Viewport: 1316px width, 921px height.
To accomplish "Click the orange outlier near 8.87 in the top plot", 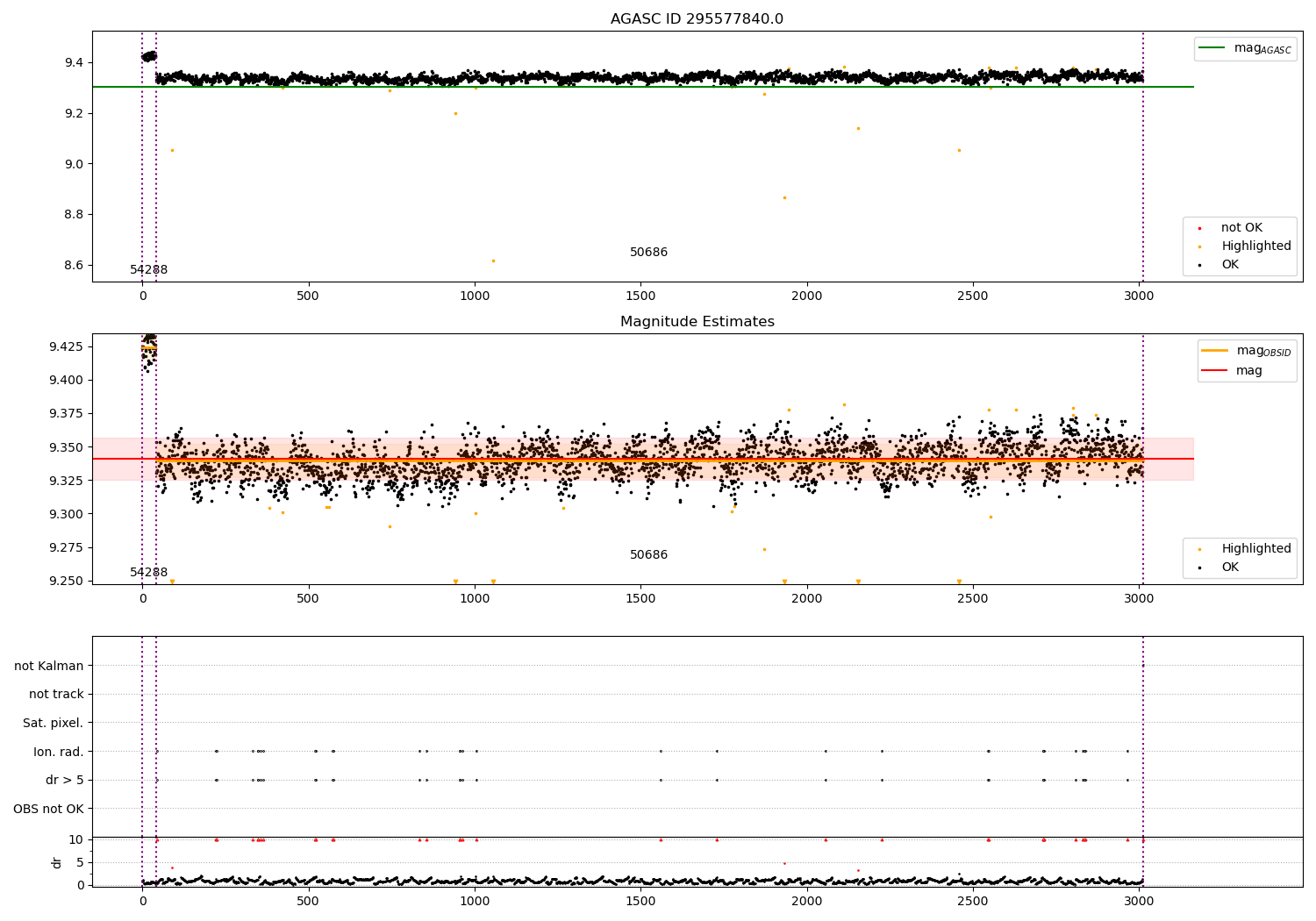I will [x=784, y=197].
